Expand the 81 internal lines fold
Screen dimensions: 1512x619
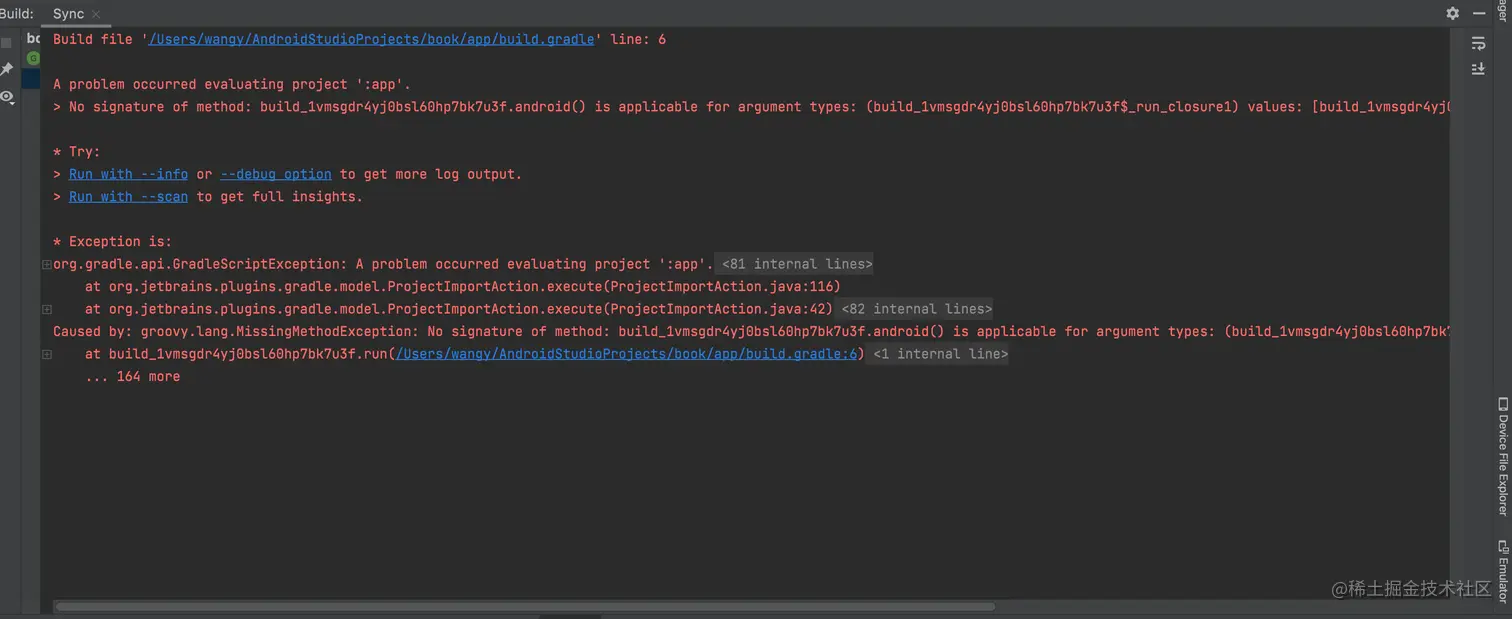(x=797, y=264)
